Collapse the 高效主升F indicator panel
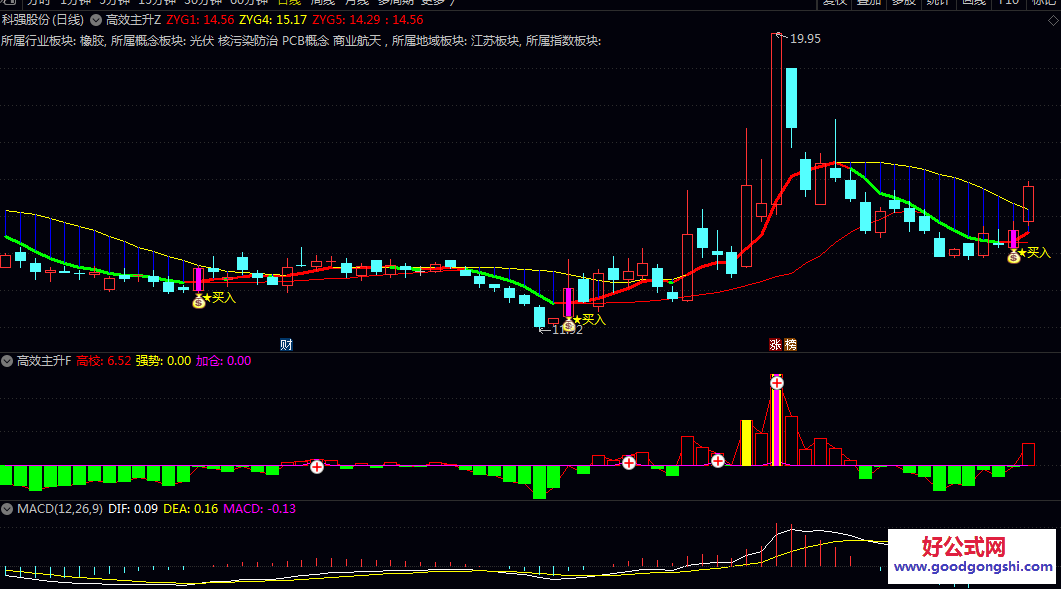Screen dimensions: 1061x589 click(x=8, y=363)
